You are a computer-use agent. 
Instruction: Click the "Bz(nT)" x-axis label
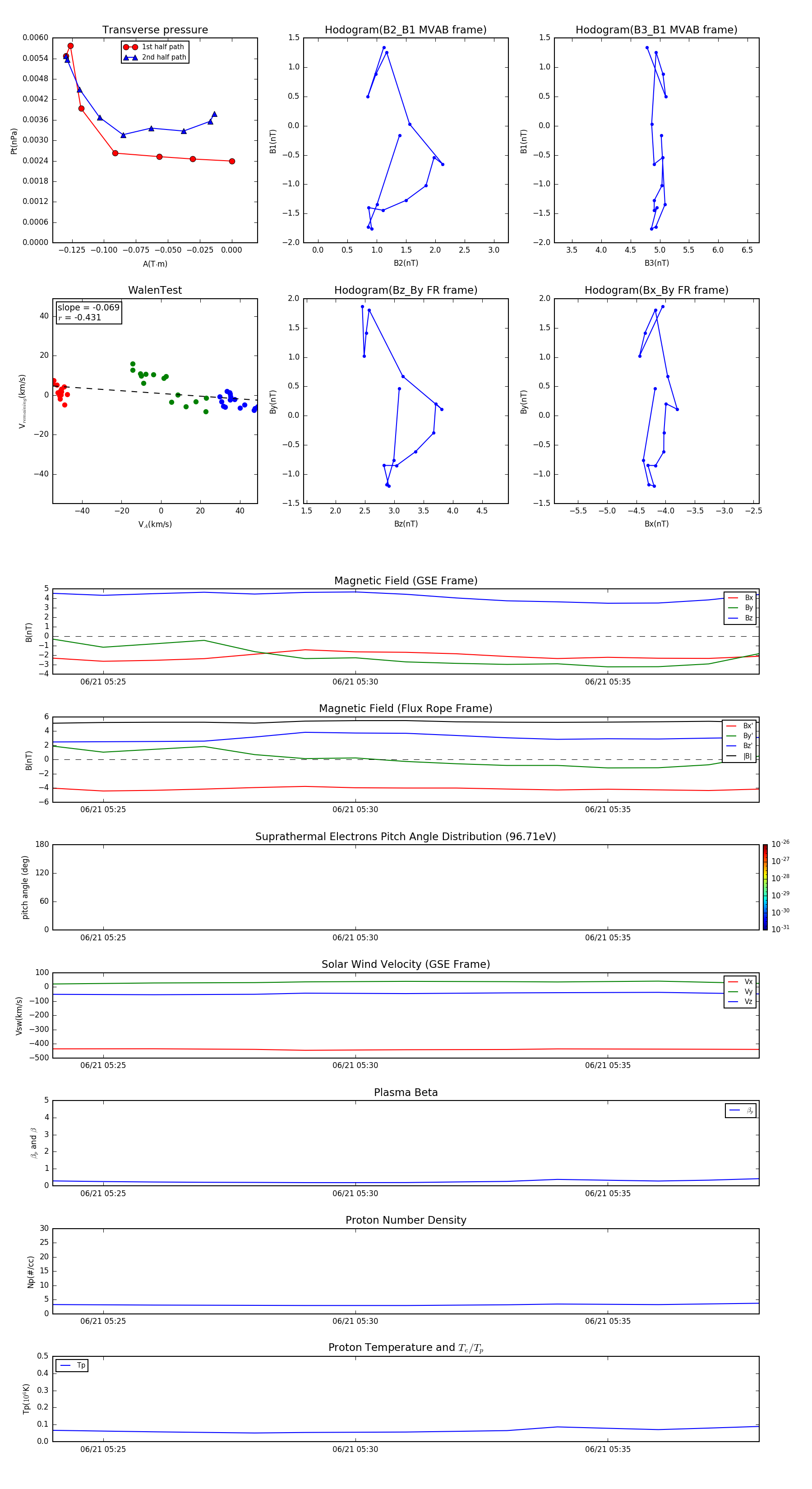click(x=406, y=524)
